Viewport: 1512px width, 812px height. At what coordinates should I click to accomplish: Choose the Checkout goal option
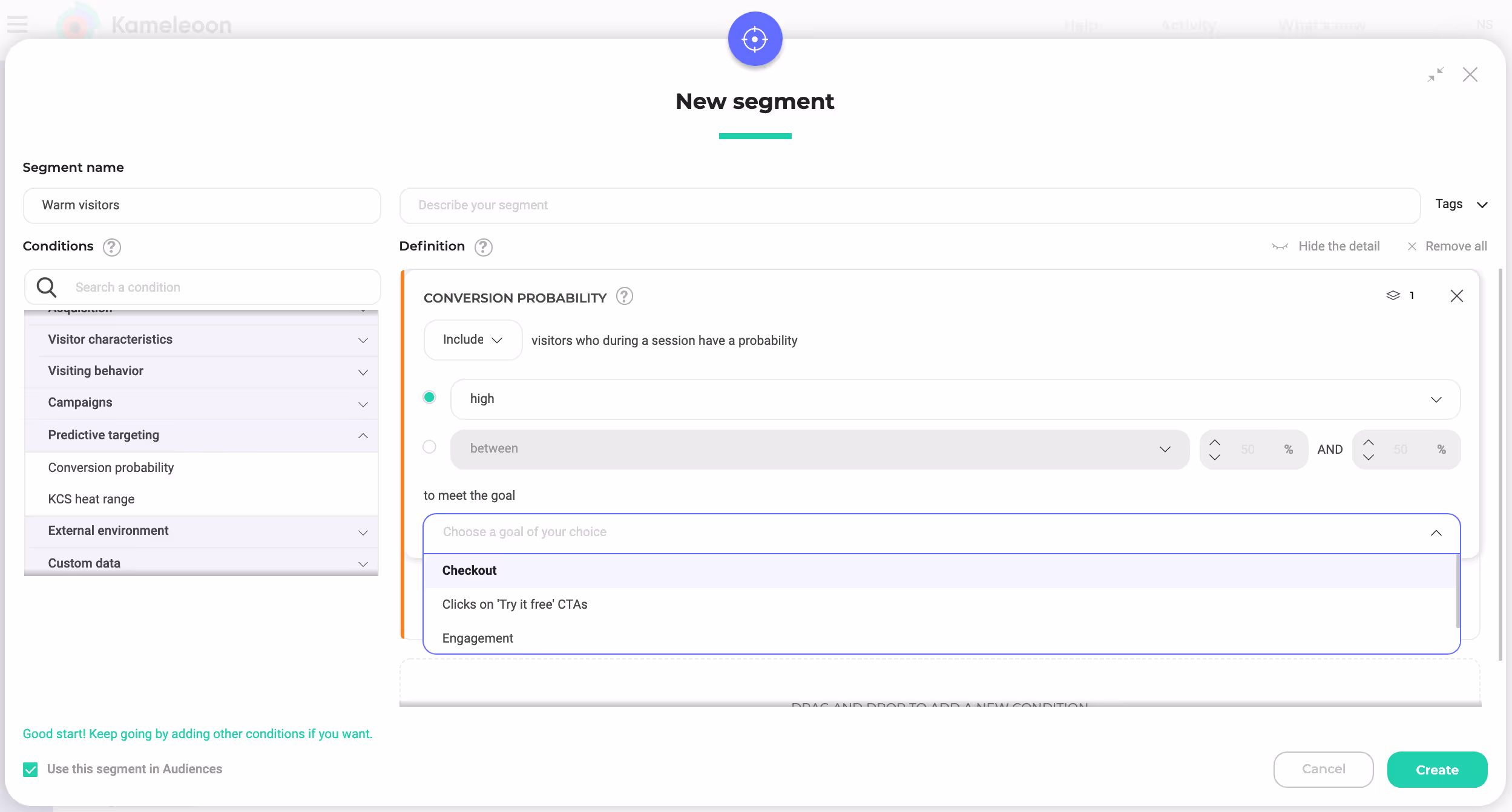pyautogui.click(x=469, y=571)
